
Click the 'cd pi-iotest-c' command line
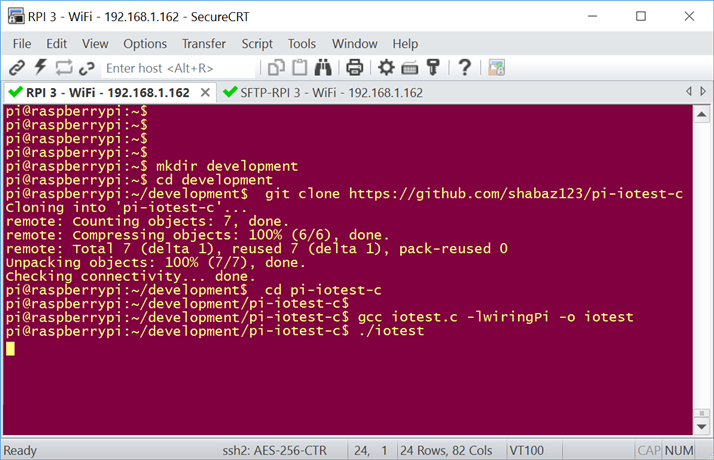tap(323, 290)
